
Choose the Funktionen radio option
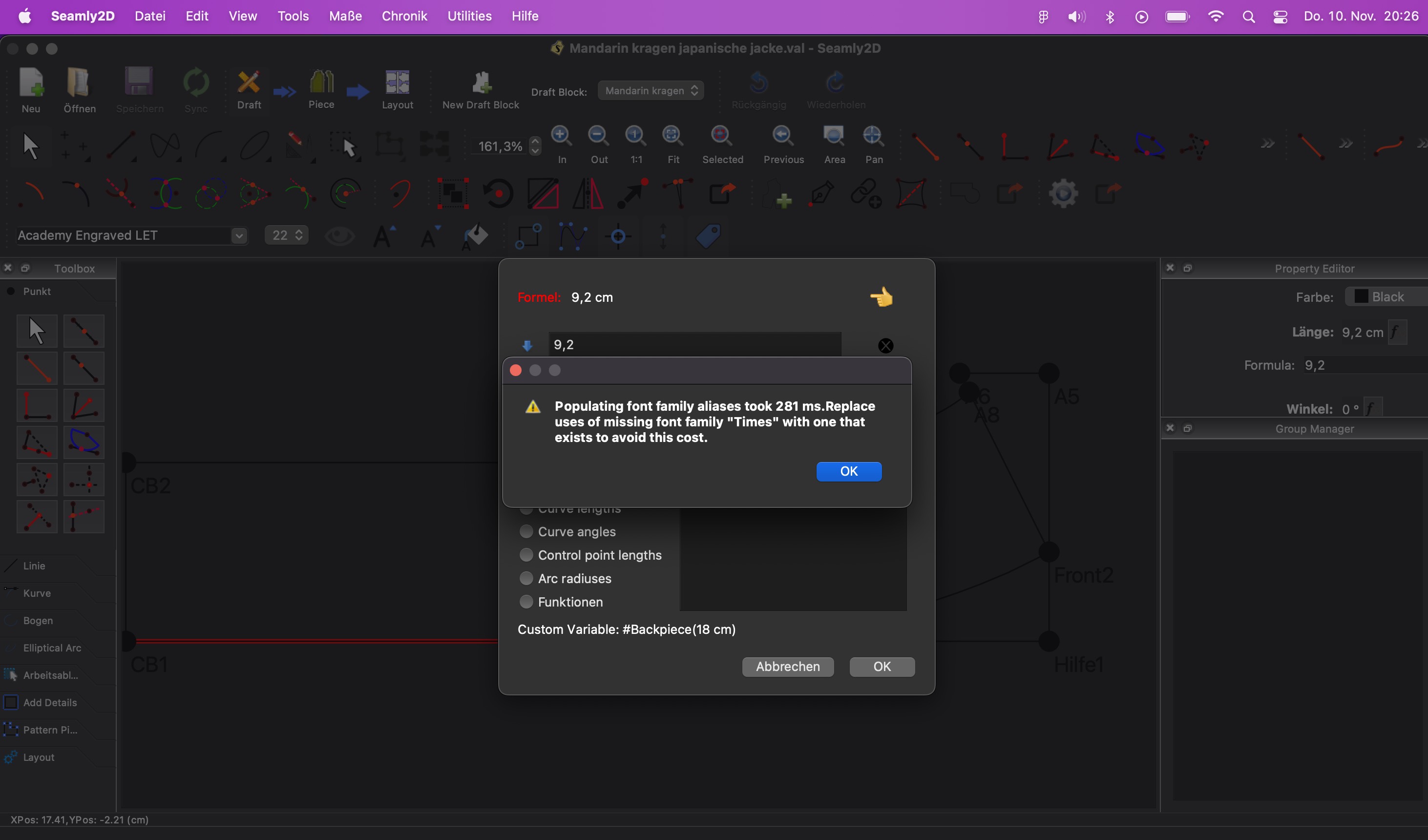tap(526, 602)
